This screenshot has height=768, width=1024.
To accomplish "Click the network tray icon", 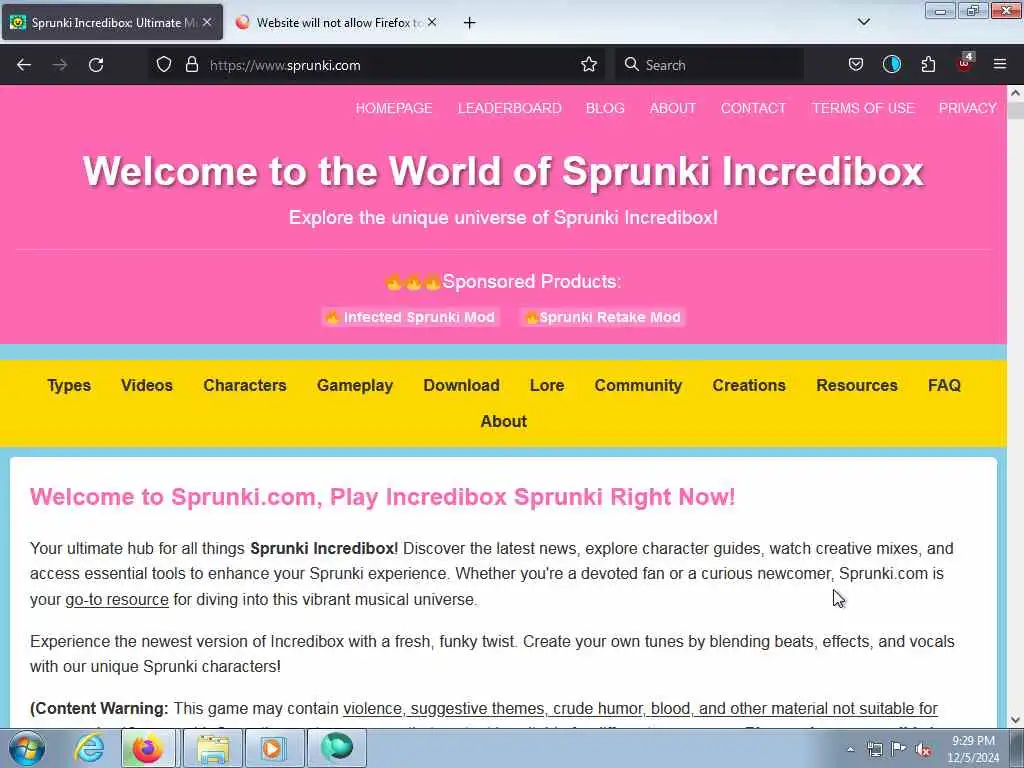I will click(x=874, y=749).
